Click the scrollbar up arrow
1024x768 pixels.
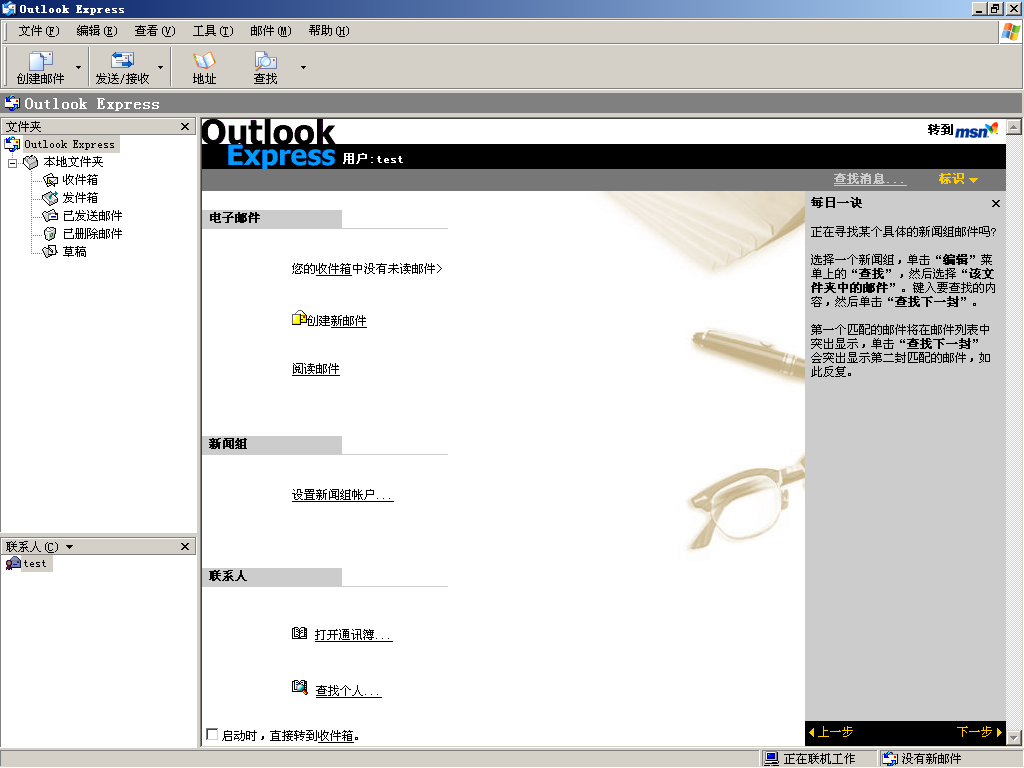(1014, 127)
